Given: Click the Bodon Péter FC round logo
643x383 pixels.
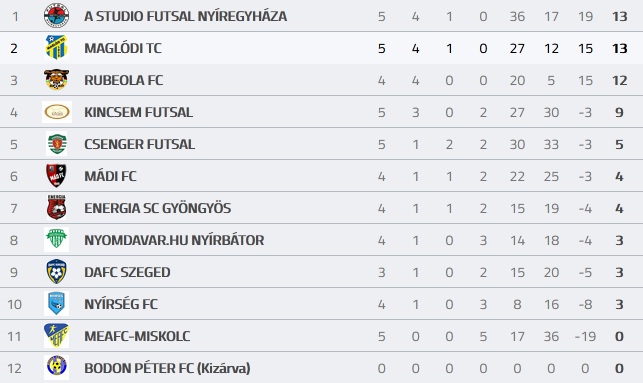Looking at the screenshot, I should coord(57,367).
